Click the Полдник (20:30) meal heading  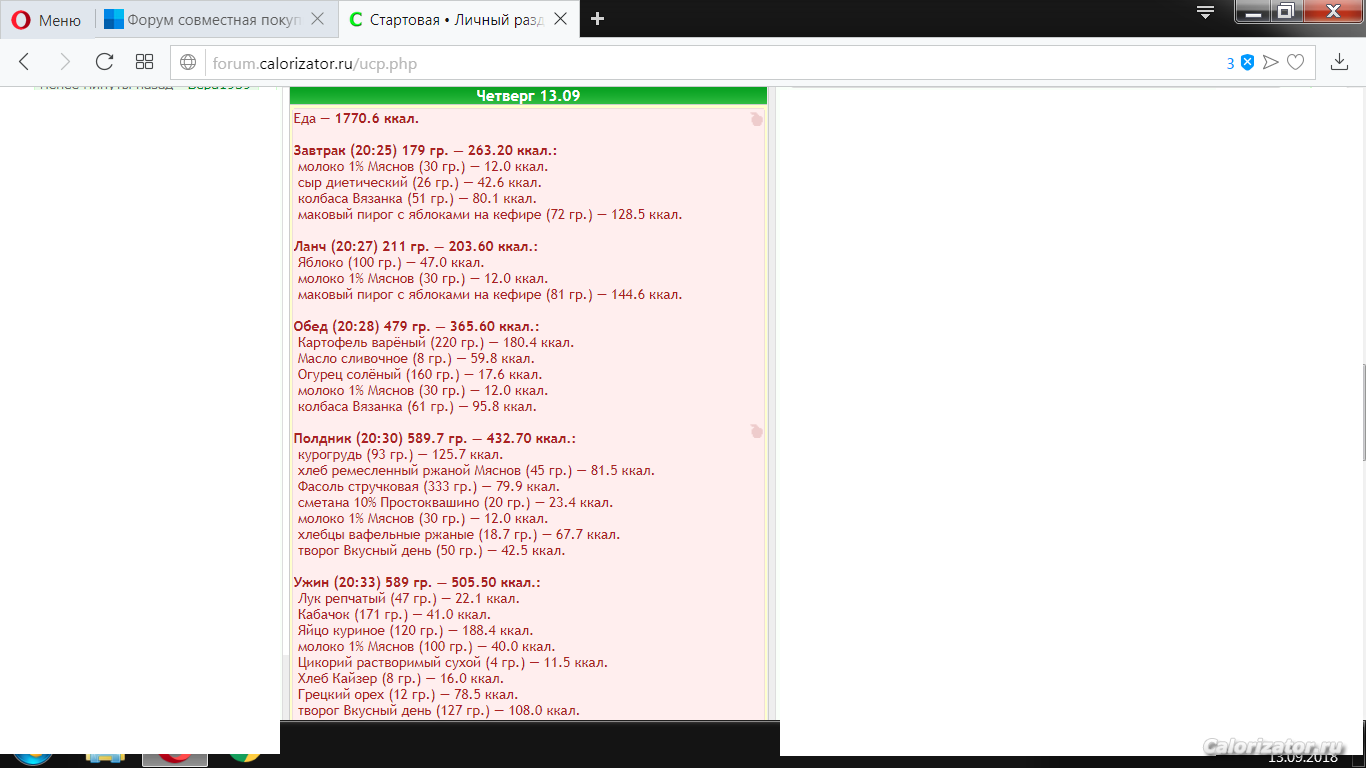[x=434, y=439]
